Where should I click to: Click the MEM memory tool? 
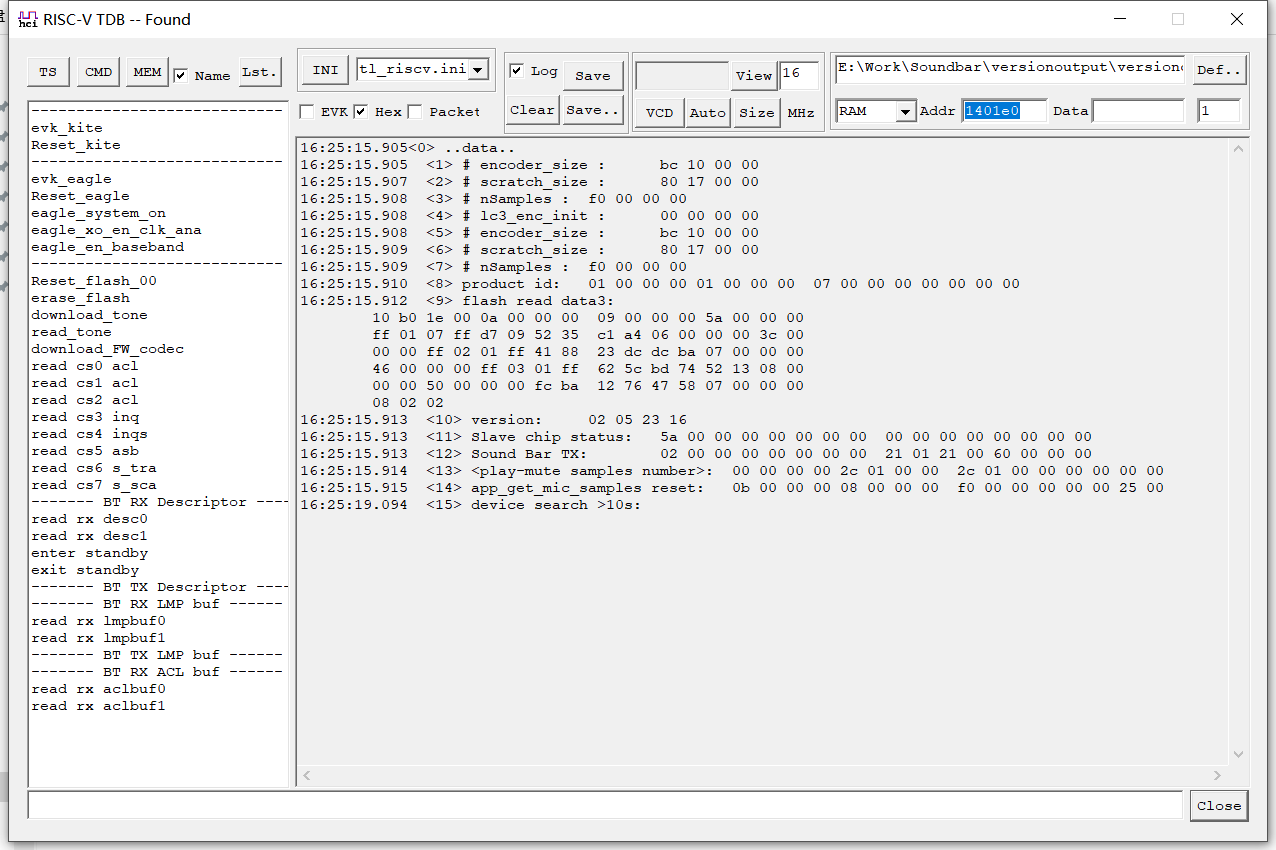click(x=147, y=72)
